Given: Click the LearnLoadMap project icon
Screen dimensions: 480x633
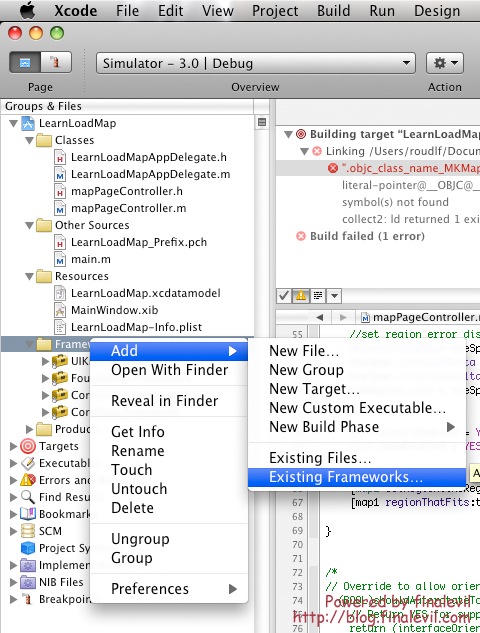Looking at the screenshot, I should click(x=28, y=123).
